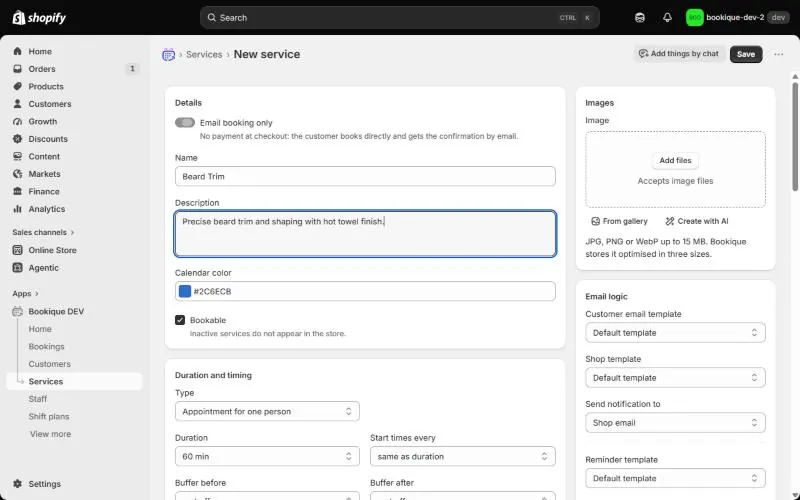Click the Online Store storefront icon
The width and height of the screenshot is (800, 500).
(18, 250)
